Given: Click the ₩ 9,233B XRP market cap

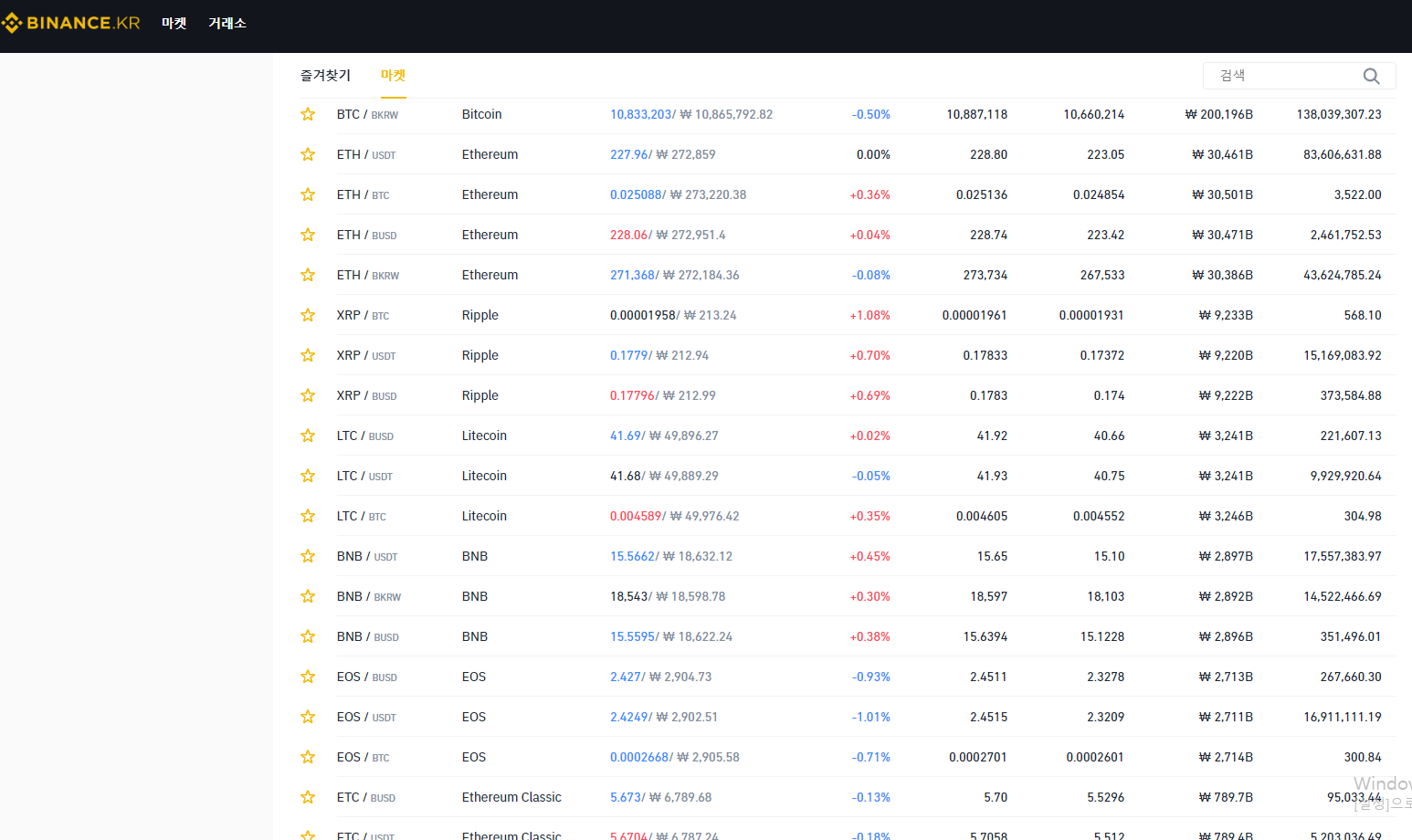Looking at the screenshot, I should [1226, 315].
